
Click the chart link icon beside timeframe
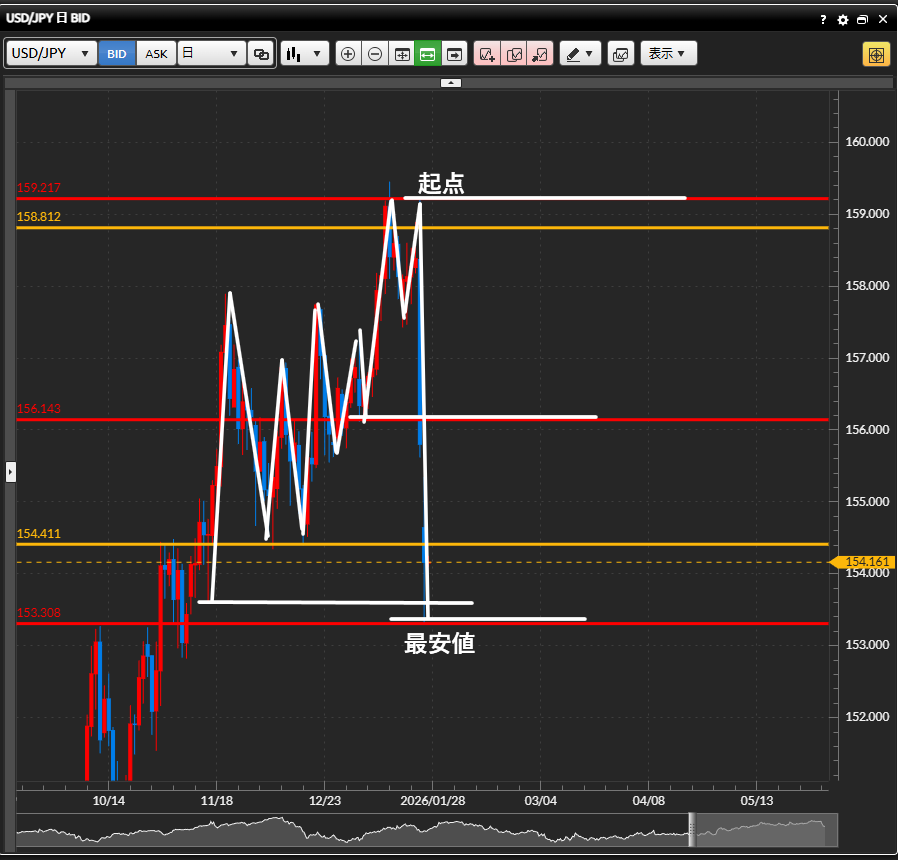[261, 54]
